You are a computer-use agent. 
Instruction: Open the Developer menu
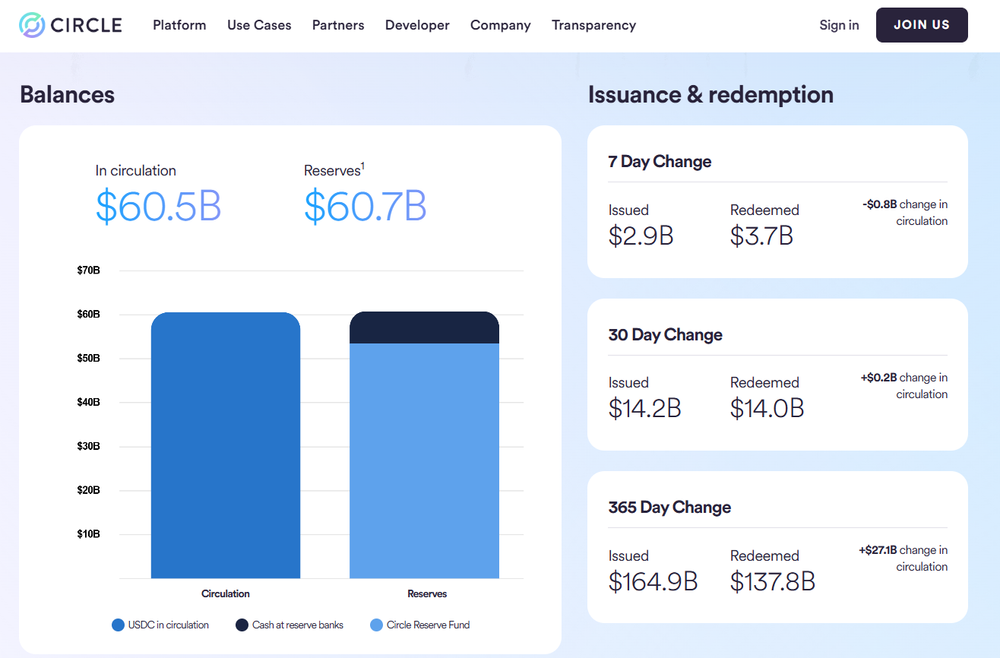point(417,25)
